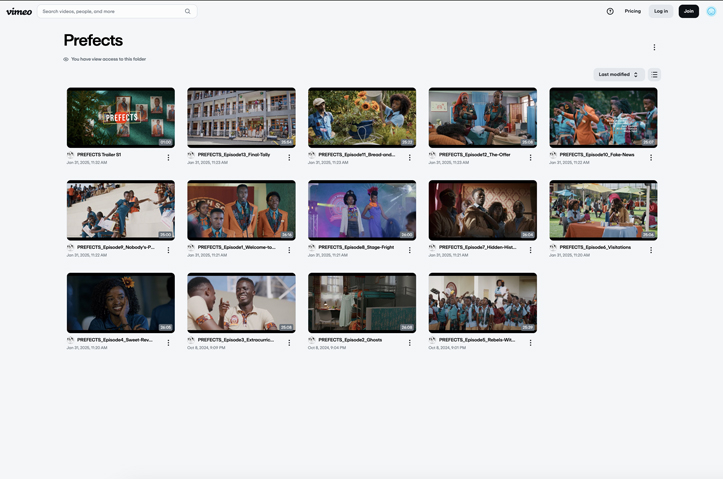
Task: Open the Episode6 Visitations thumbnail
Action: point(603,210)
